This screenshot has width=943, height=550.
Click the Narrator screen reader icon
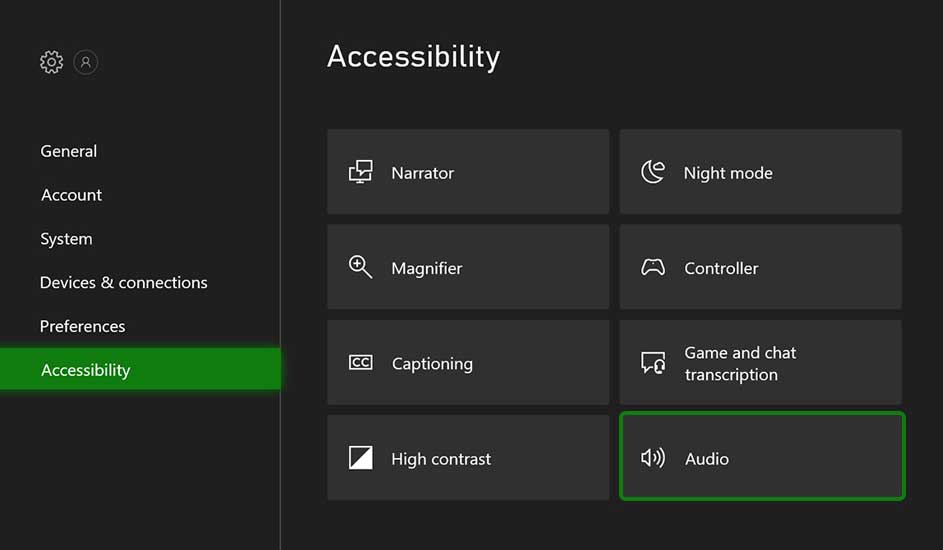click(360, 172)
